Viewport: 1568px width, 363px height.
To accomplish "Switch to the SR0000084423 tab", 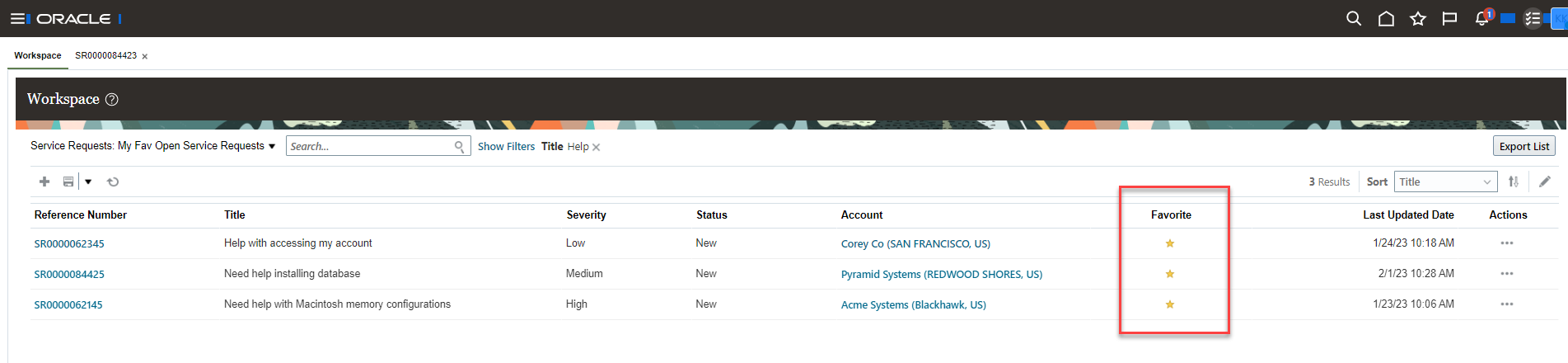I will [105, 55].
